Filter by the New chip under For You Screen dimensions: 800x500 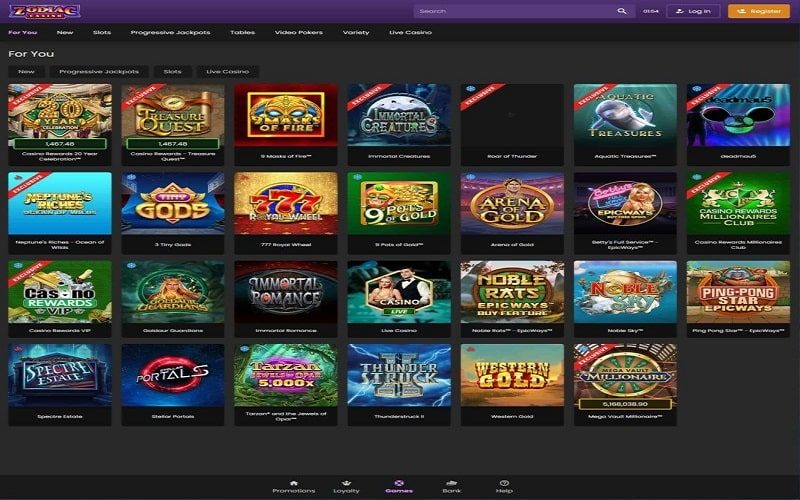point(27,71)
